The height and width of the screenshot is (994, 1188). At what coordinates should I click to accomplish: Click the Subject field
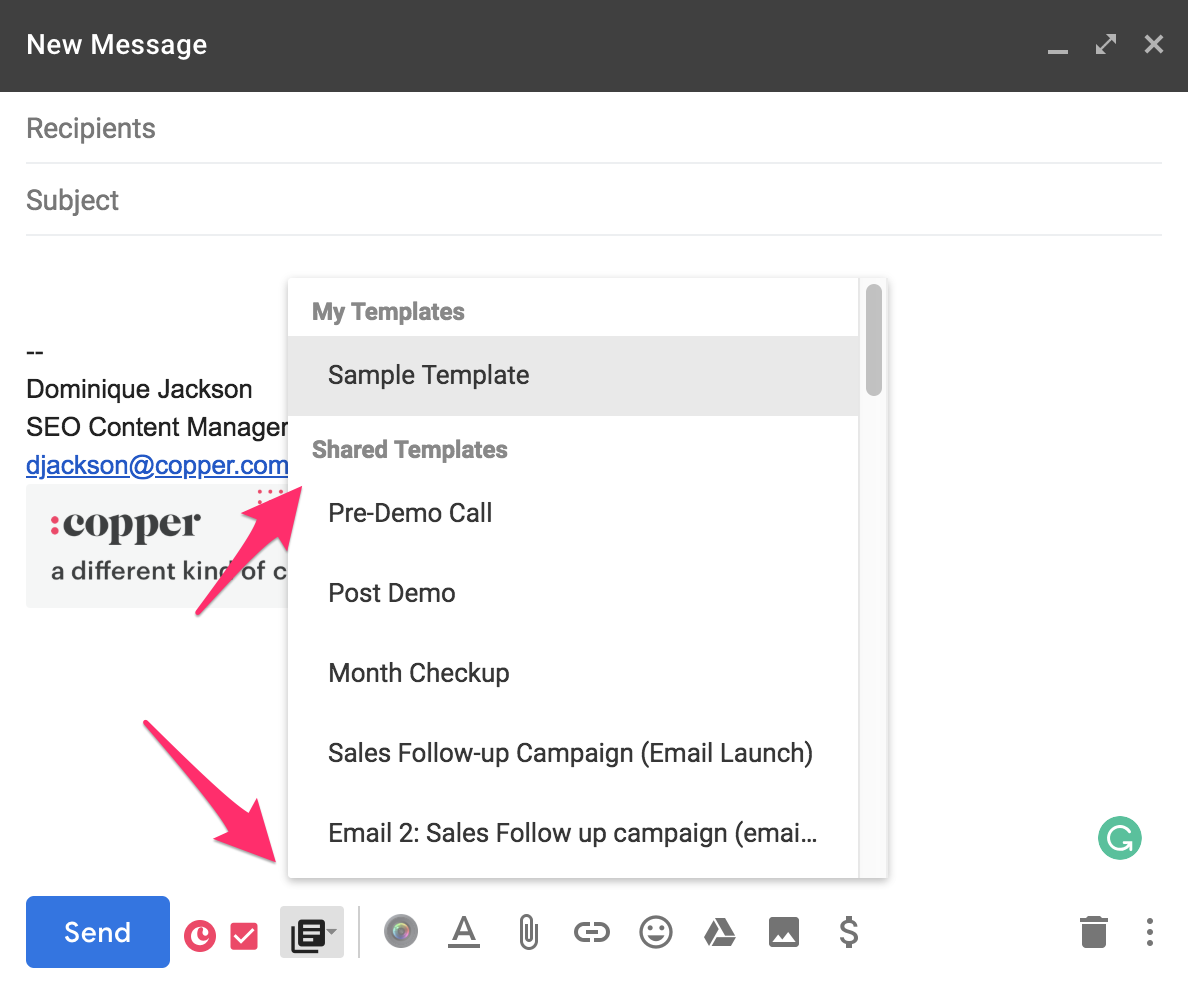click(593, 200)
